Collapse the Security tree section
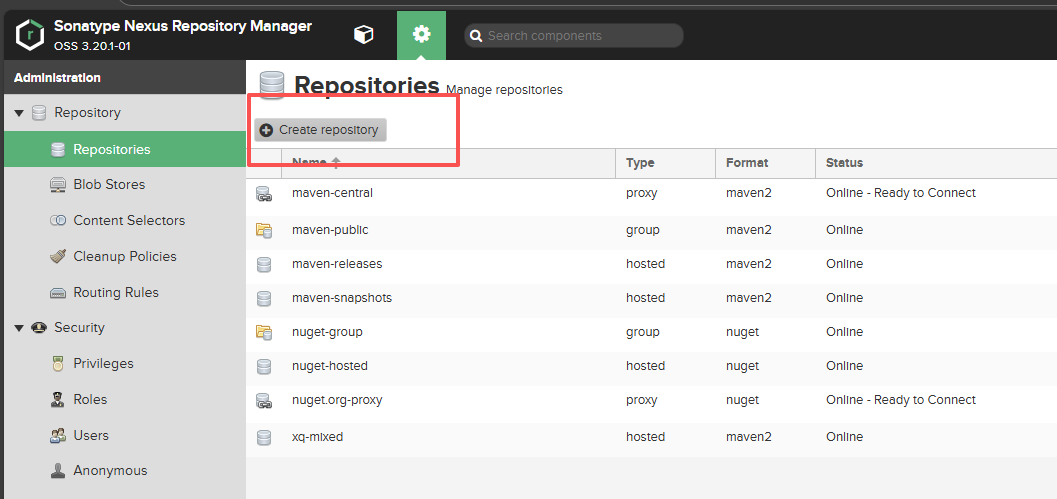Viewport: 1057px width, 499px height. [x=19, y=328]
